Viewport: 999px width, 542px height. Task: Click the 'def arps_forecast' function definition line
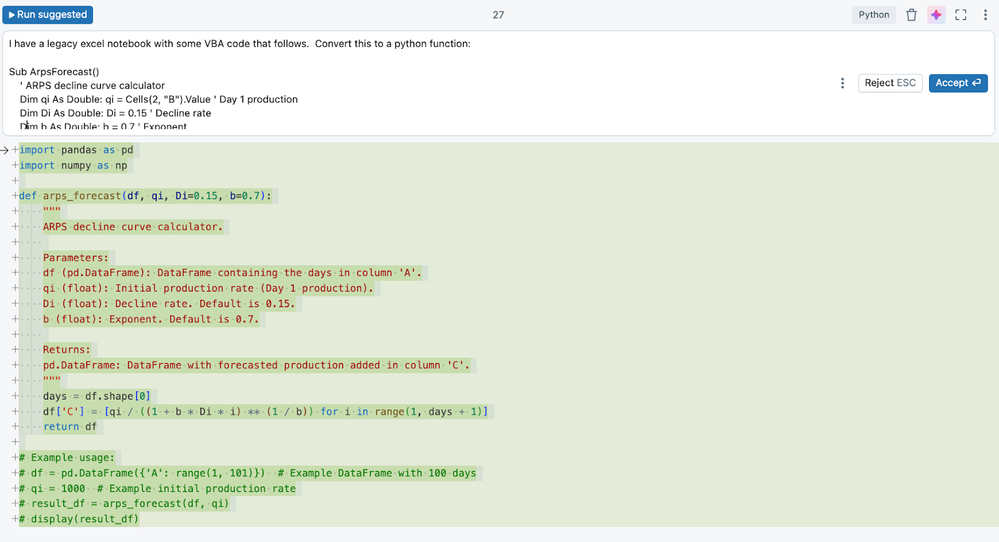point(145,196)
